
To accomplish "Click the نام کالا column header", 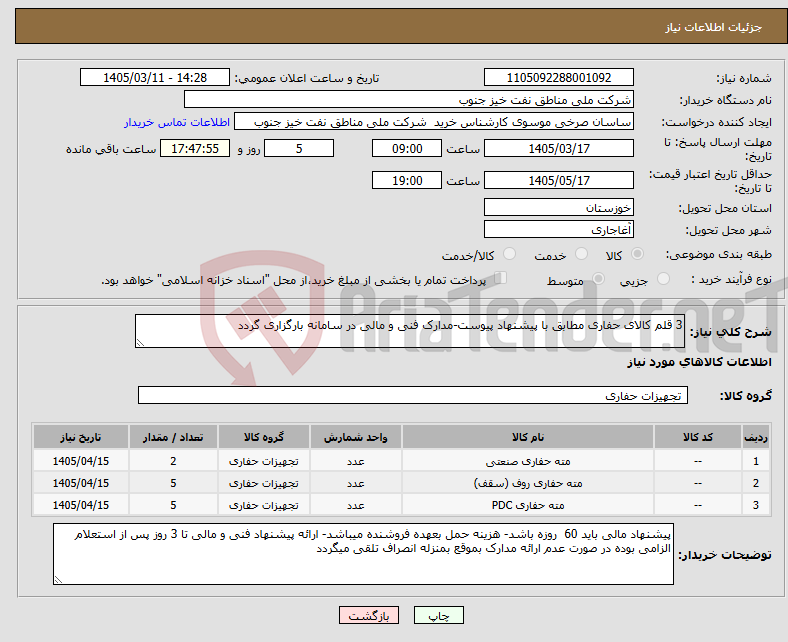I will [x=528, y=437].
